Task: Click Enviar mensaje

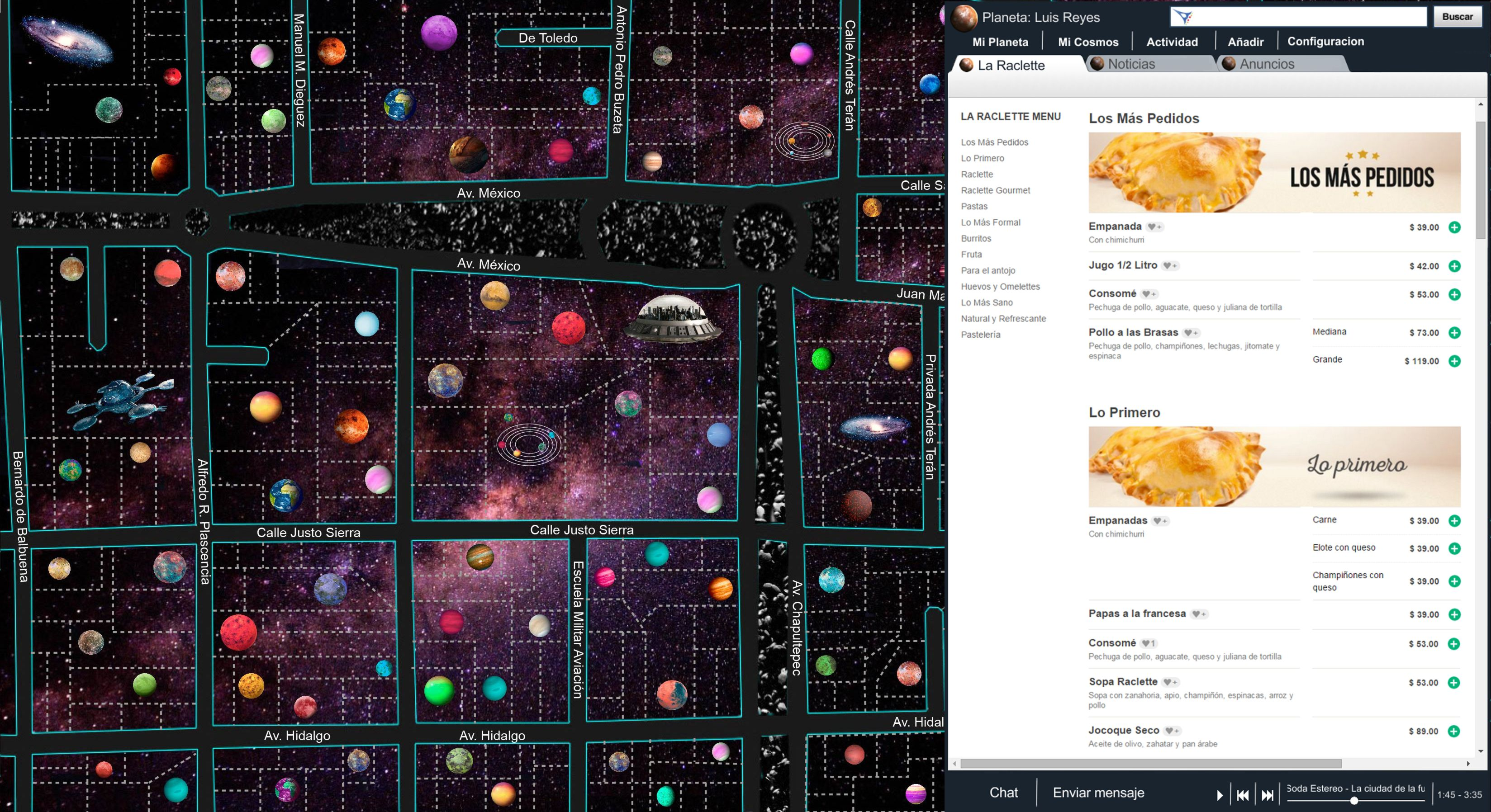Action: coord(1098,793)
